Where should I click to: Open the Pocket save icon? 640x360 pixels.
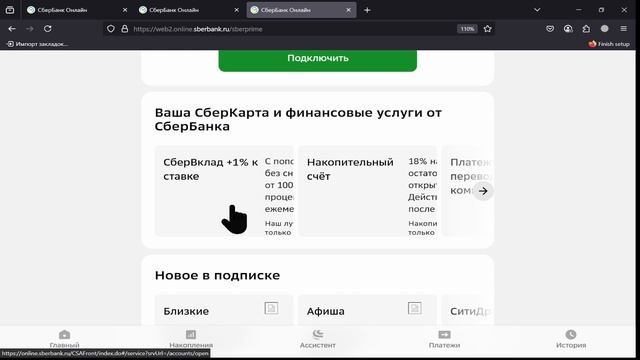[x=550, y=29]
